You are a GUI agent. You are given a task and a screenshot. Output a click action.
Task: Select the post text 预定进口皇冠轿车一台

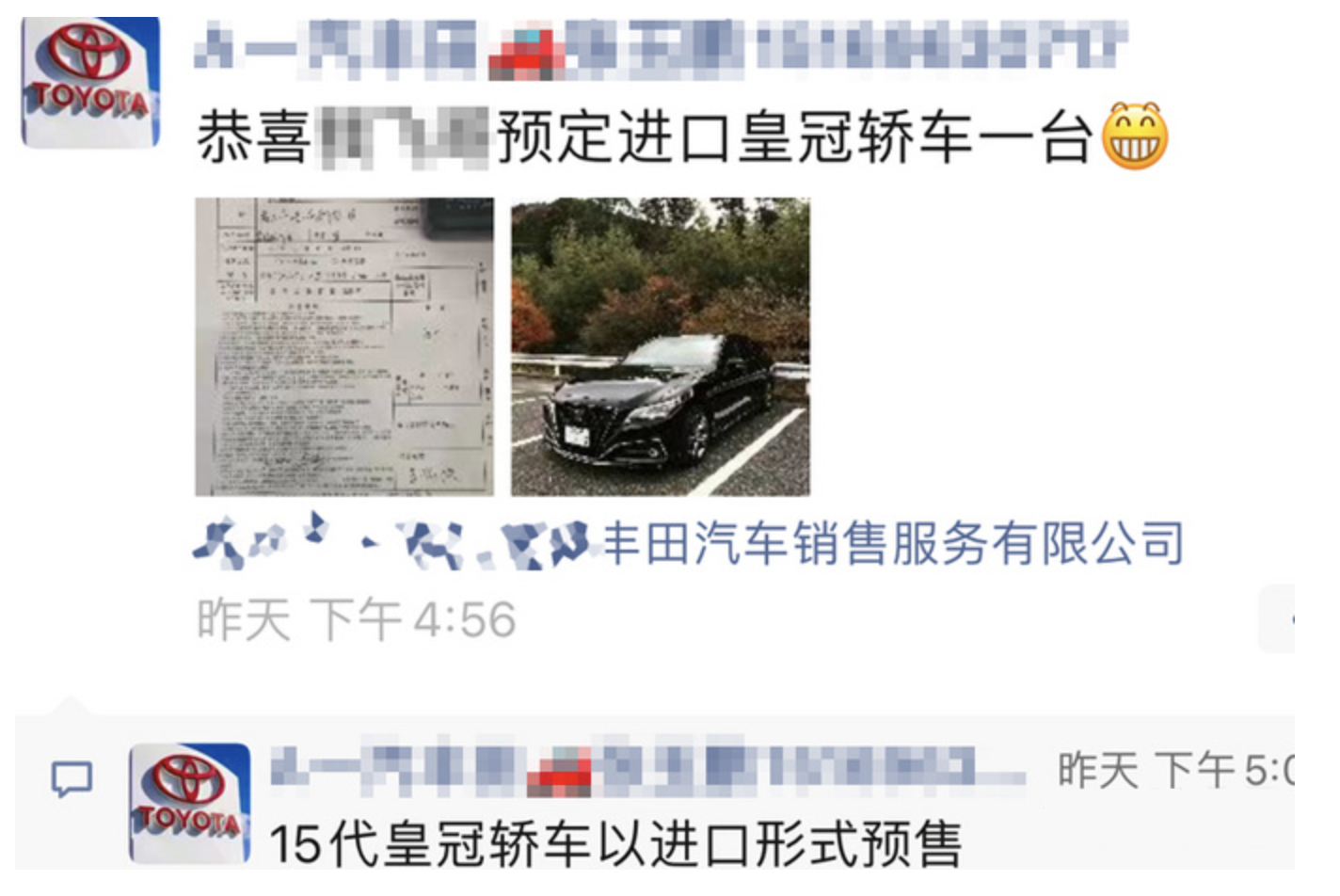pos(794,137)
